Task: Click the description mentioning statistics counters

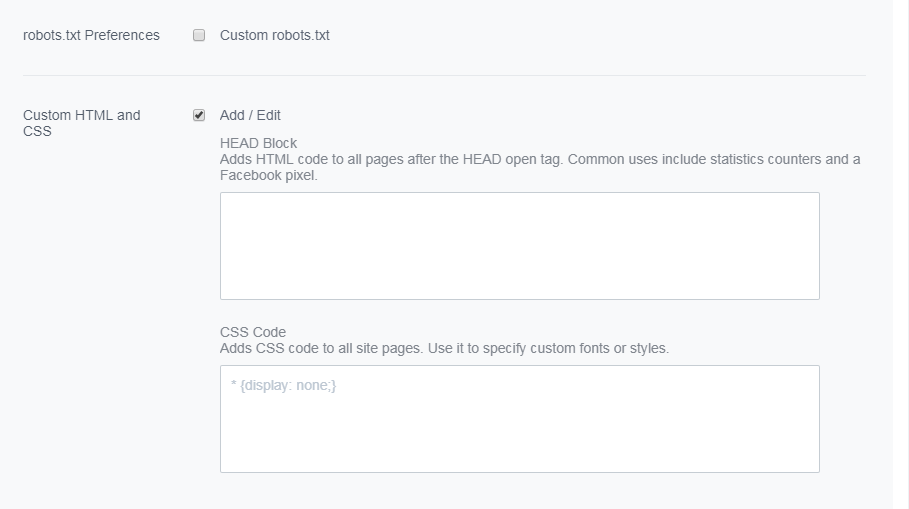Action: click(x=540, y=168)
